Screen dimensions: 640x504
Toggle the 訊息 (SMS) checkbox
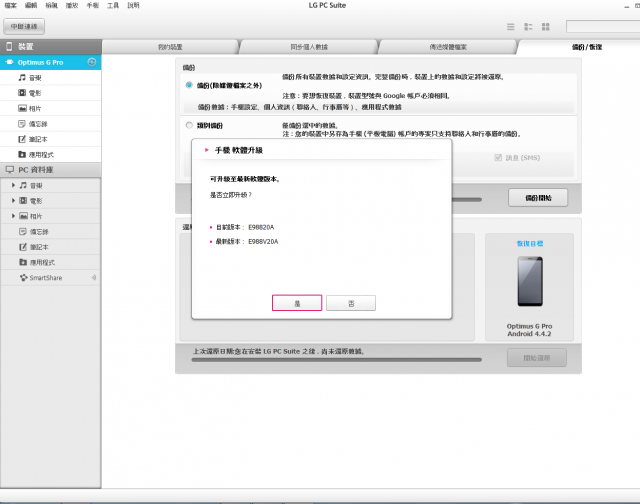tap(498, 158)
